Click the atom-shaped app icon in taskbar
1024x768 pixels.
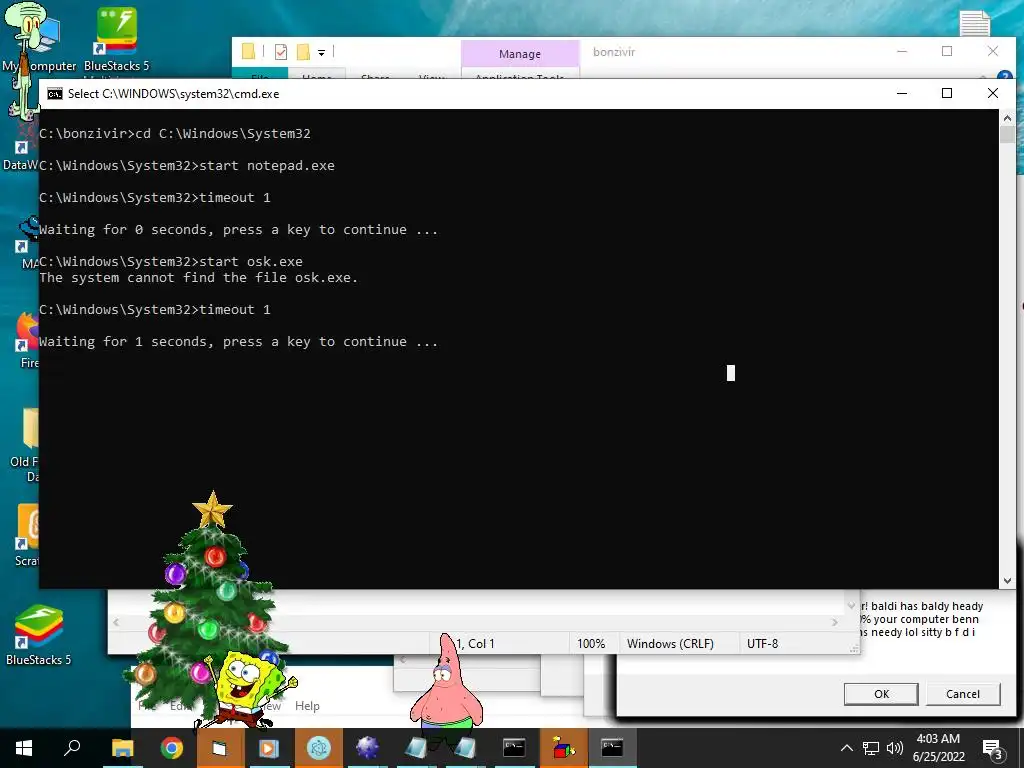[x=319, y=748]
